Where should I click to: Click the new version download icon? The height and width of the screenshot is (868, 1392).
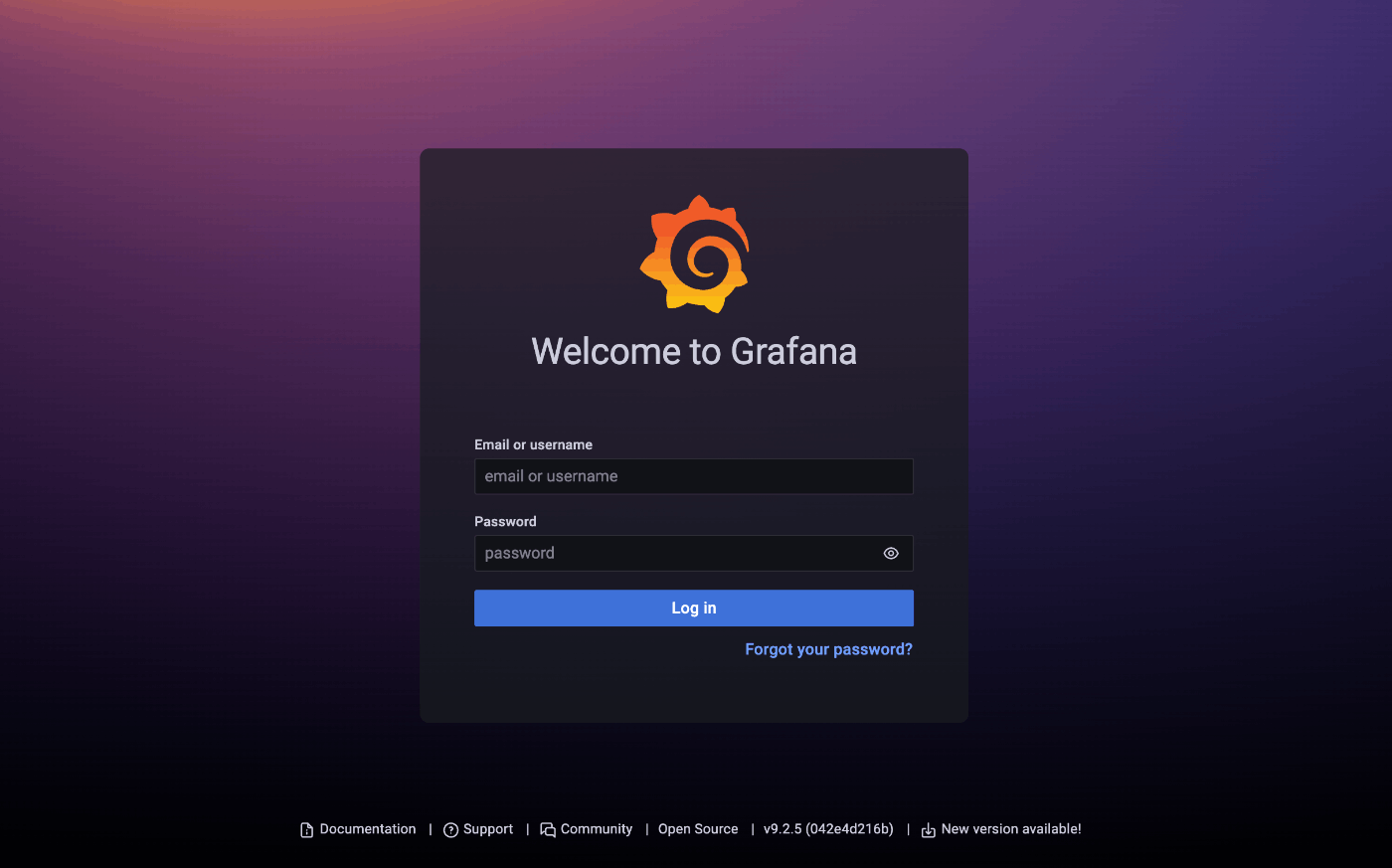[x=928, y=830]
